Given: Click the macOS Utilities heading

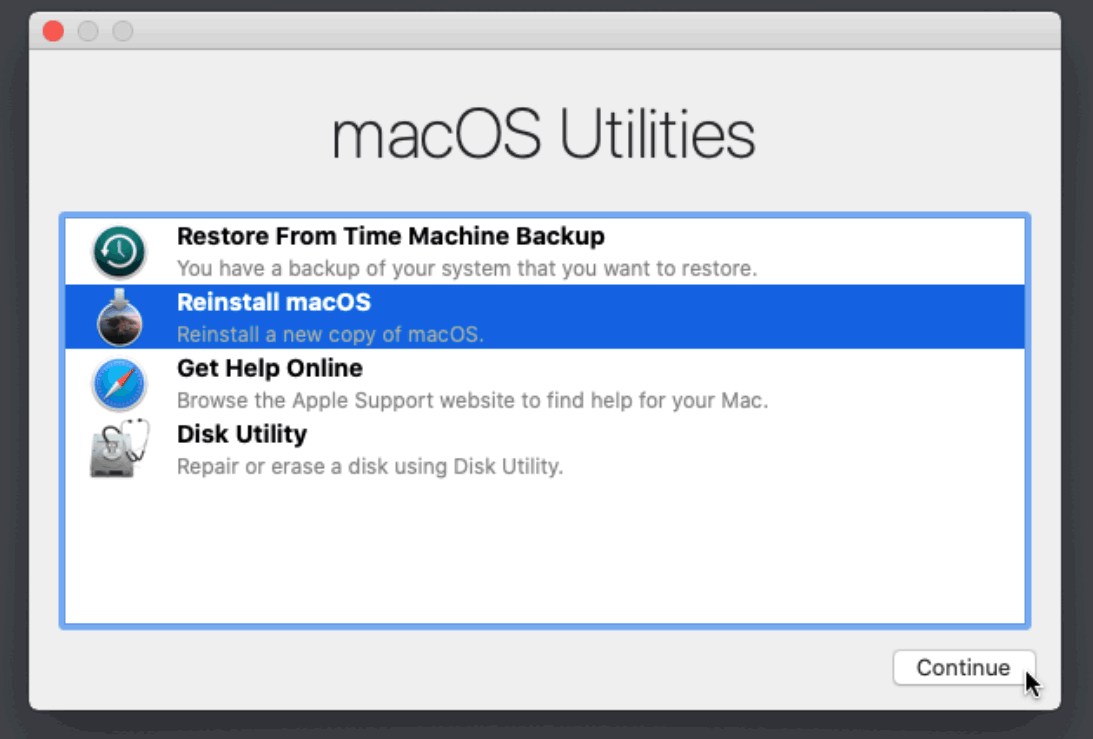Looking at the screenshot, I should (x=544, y=135).
